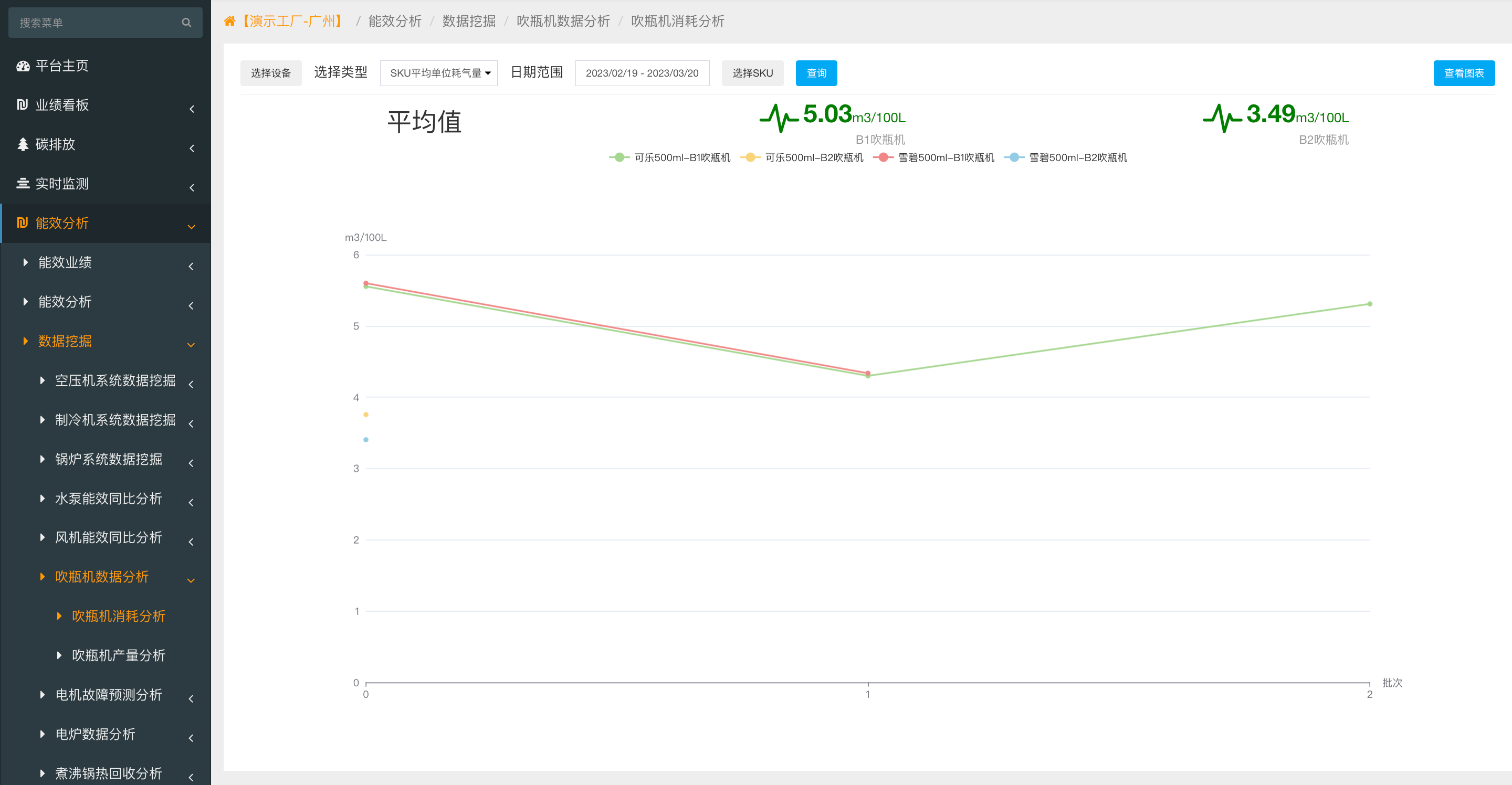Image resolution: width=1512 pixels, height=785 pixels.
Task: Expand the 锅炉系统数据挖掘 chevron
Action: coord(191,462)
